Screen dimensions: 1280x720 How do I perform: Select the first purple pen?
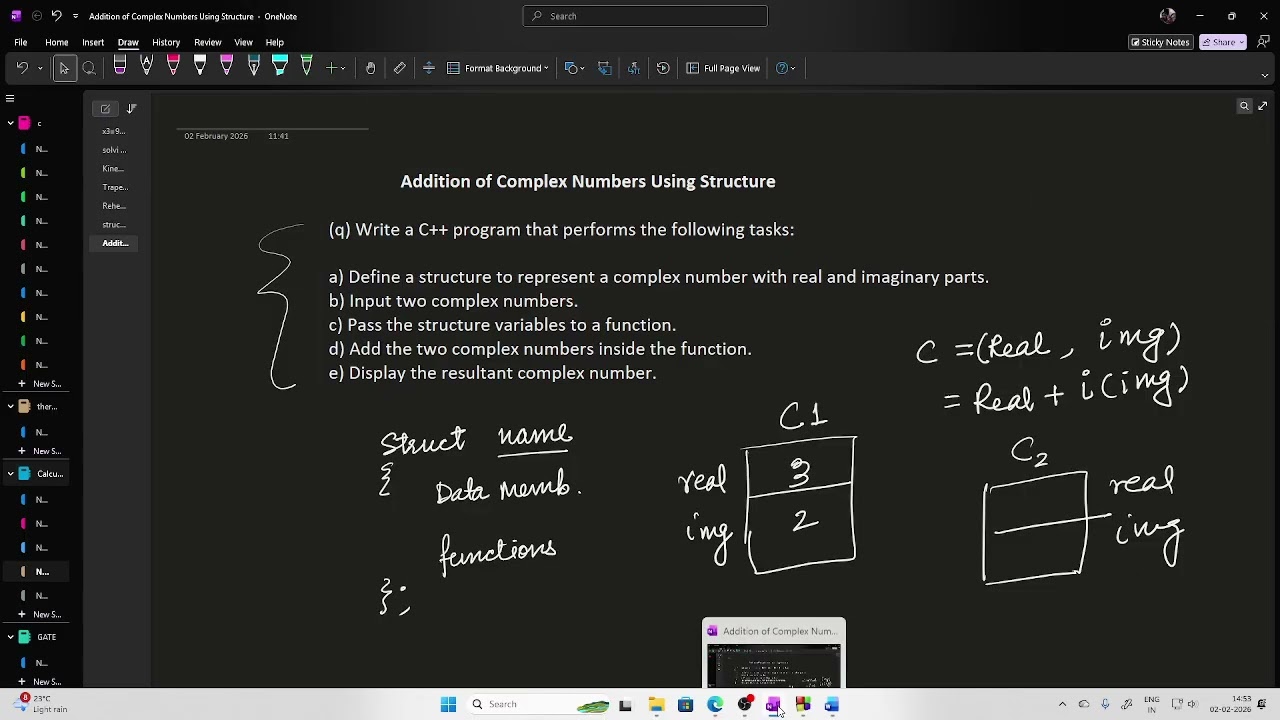[120, 67]
